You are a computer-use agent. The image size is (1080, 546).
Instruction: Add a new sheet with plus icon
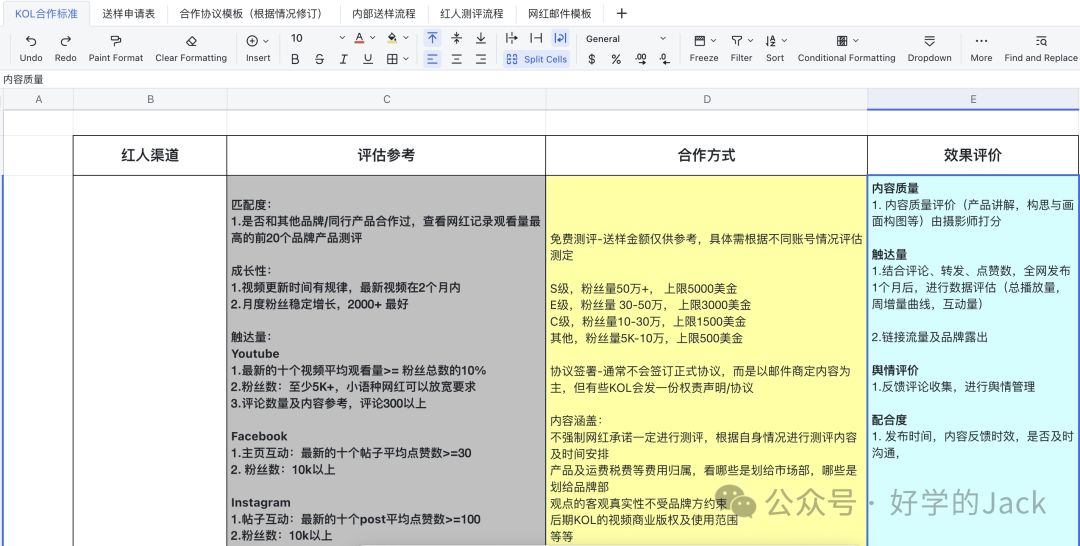[x=621, y=13]
